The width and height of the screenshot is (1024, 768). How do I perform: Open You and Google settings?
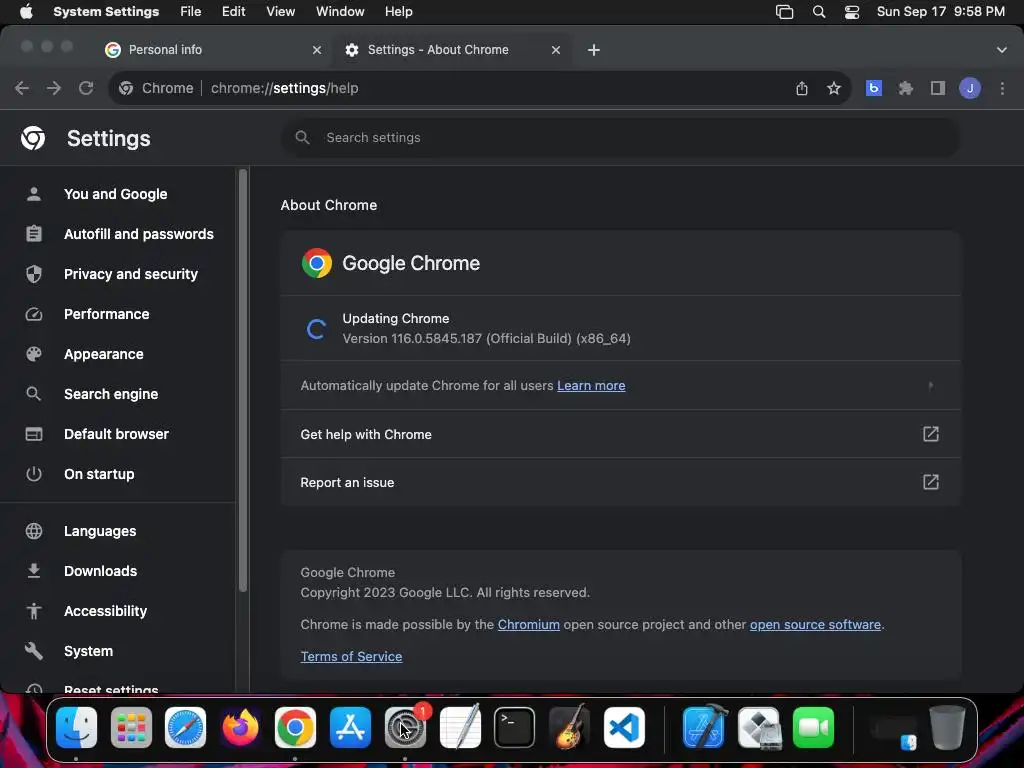pos(118,194)
